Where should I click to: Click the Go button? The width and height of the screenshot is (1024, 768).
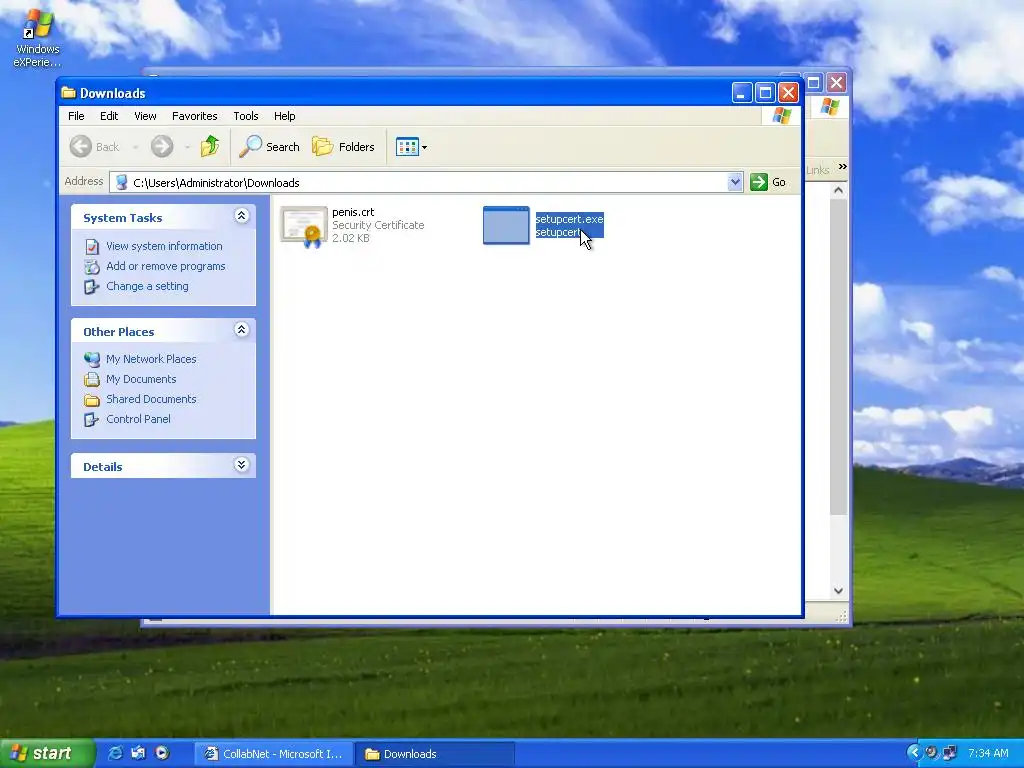coord(768,182)
